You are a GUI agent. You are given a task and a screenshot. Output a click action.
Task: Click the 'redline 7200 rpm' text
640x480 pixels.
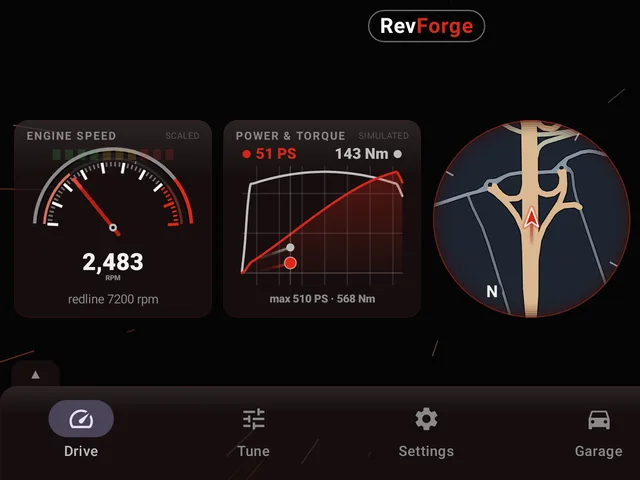click(113, 299)
